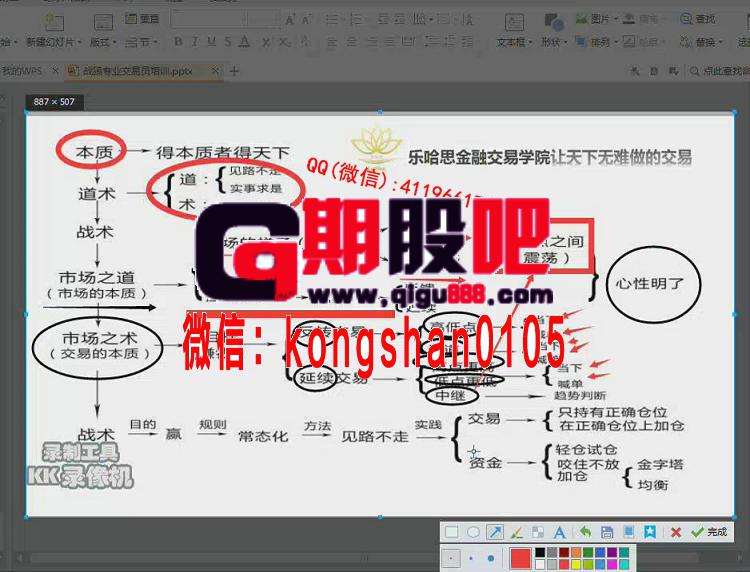
Task: Increase the paragraph indent
Action: (399, 19)
